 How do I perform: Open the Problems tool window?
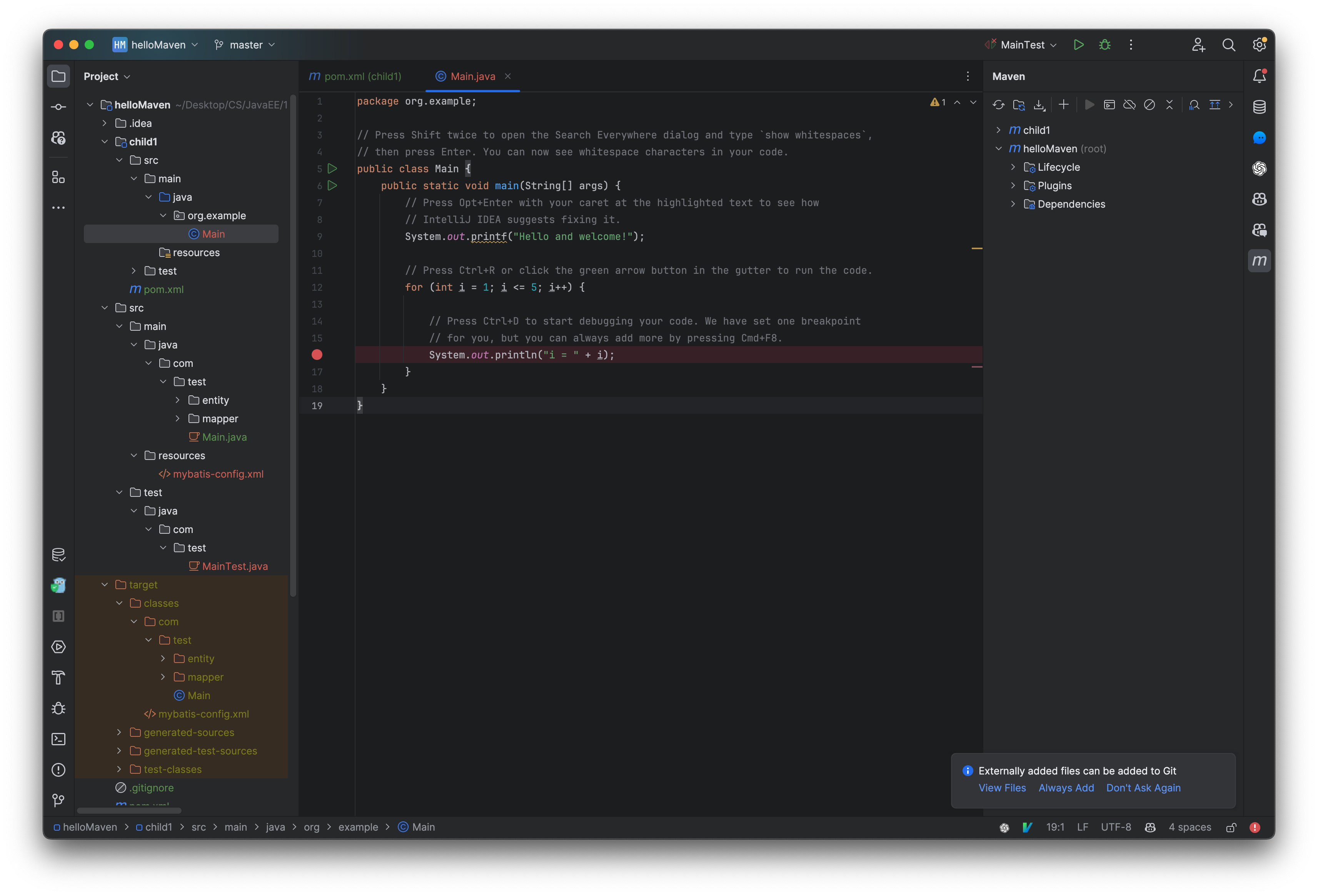coord(58,769)
